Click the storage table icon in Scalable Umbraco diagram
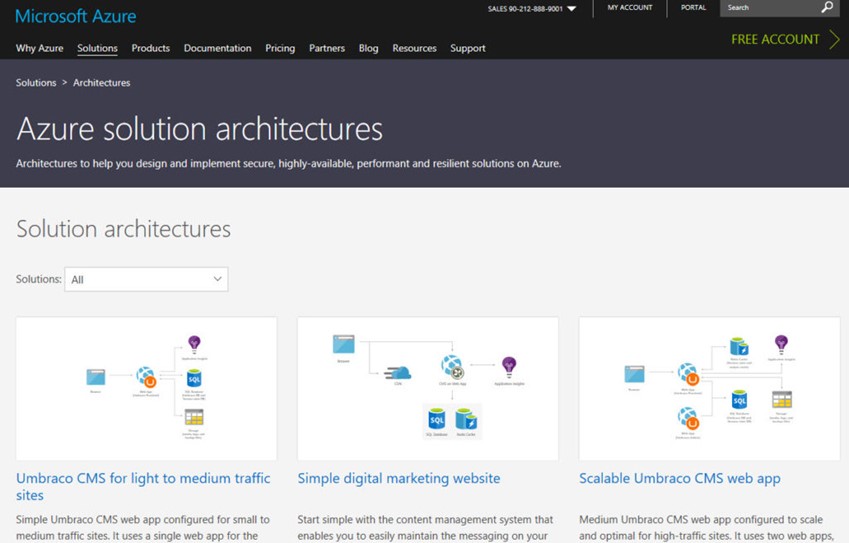Image resolution: width=849 pixels, height=543 pixels. pos(782,400)
